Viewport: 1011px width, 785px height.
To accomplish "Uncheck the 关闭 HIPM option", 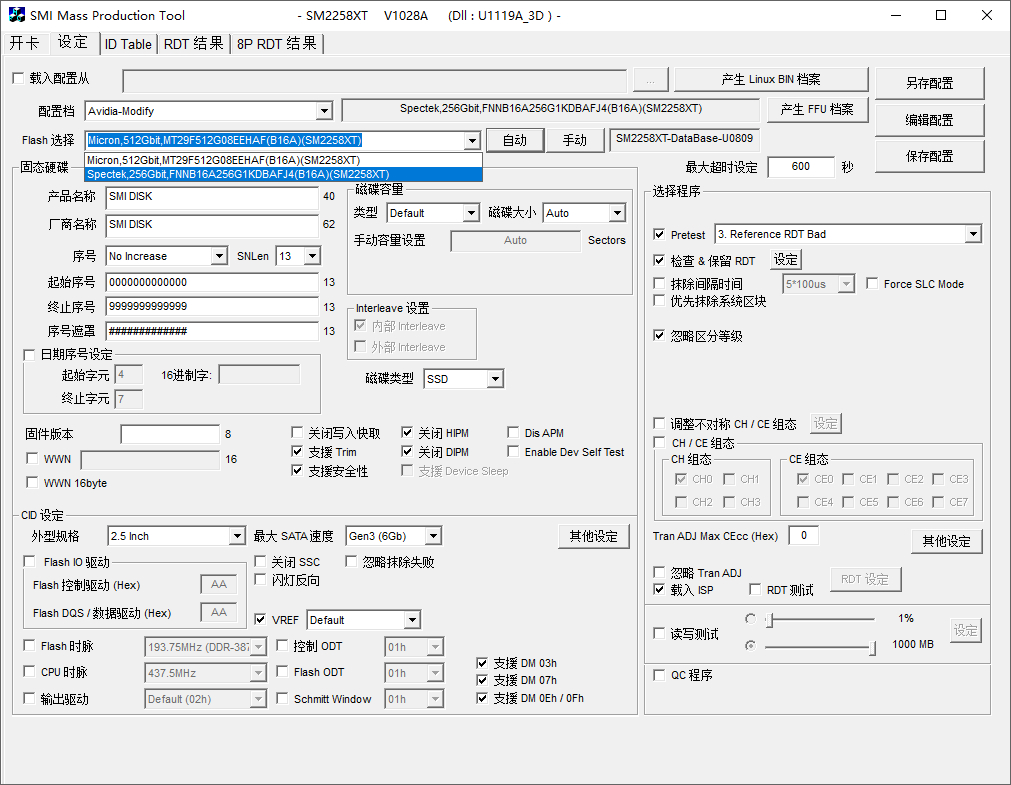I will tap(408, 433).
